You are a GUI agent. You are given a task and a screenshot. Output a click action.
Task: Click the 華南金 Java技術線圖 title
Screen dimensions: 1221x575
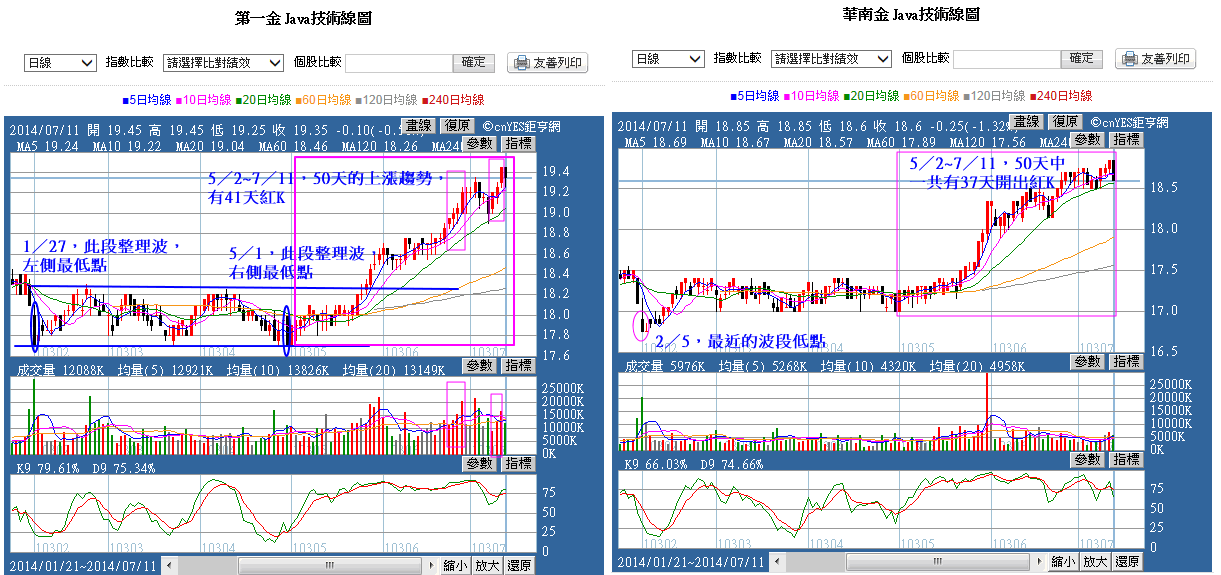point(911,15)
